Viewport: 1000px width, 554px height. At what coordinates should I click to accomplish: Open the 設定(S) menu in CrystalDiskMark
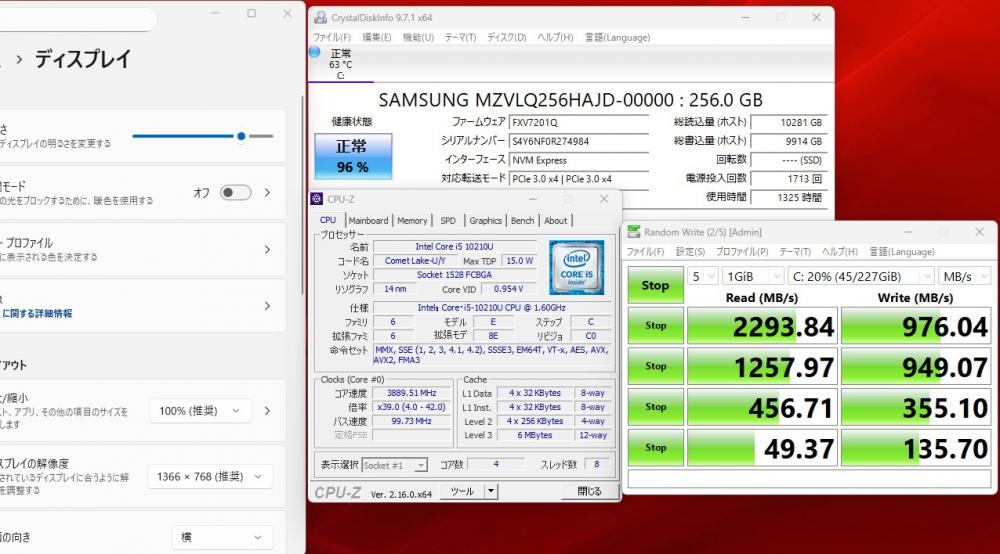coord(690,252)
